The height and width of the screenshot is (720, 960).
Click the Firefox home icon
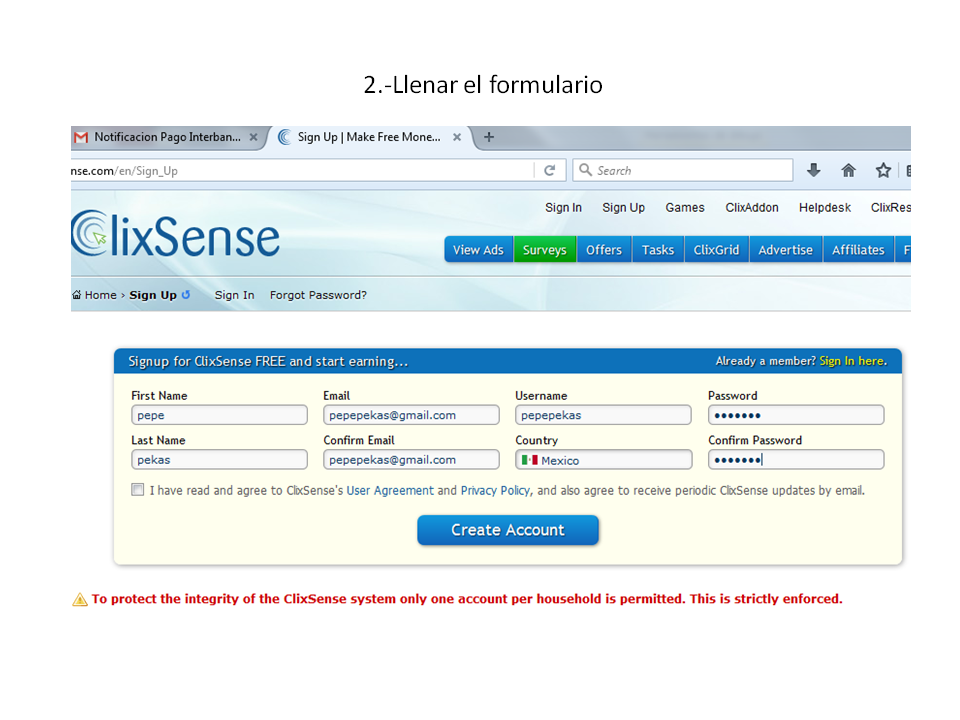(x=848, y=170)
